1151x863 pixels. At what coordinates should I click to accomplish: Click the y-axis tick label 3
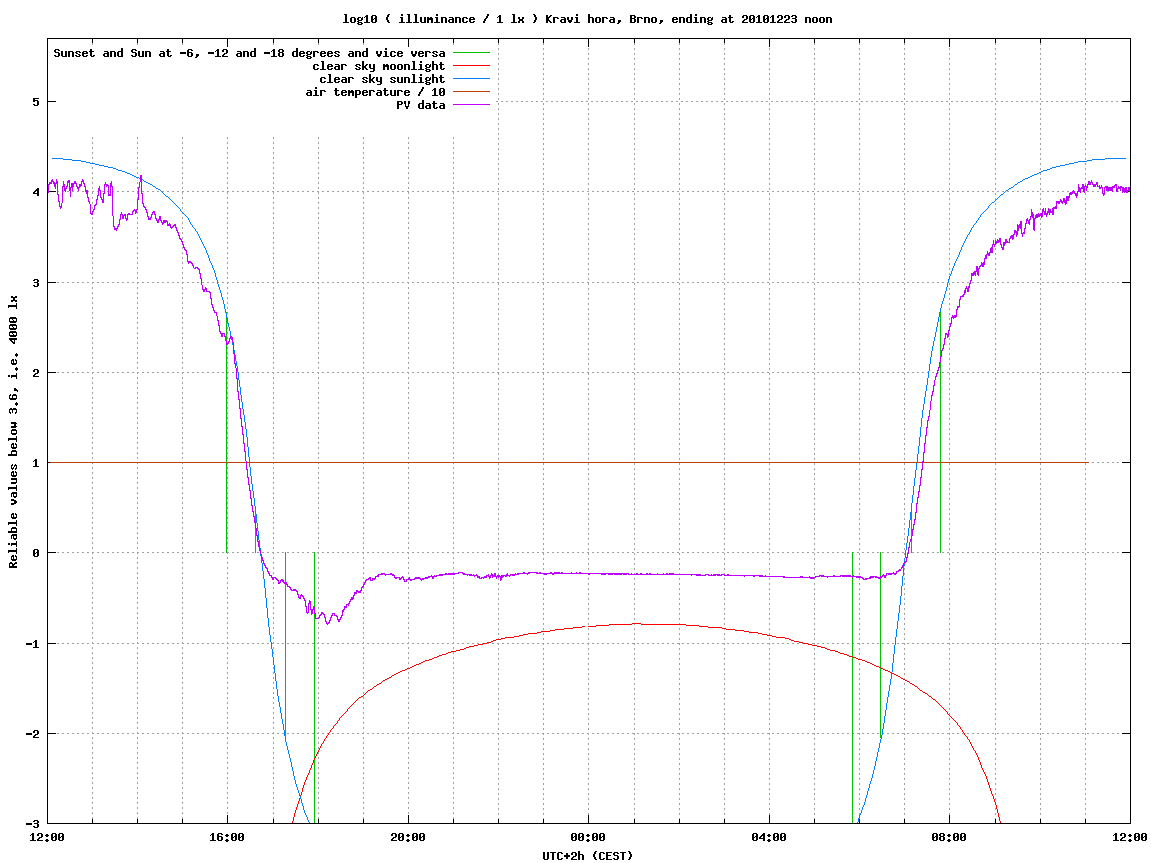36,283
